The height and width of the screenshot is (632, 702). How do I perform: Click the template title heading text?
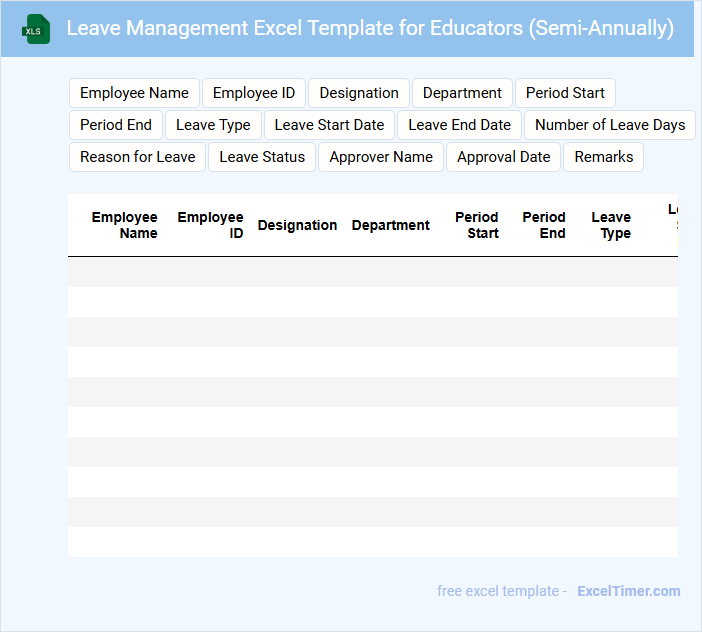(x=370, y=28)
